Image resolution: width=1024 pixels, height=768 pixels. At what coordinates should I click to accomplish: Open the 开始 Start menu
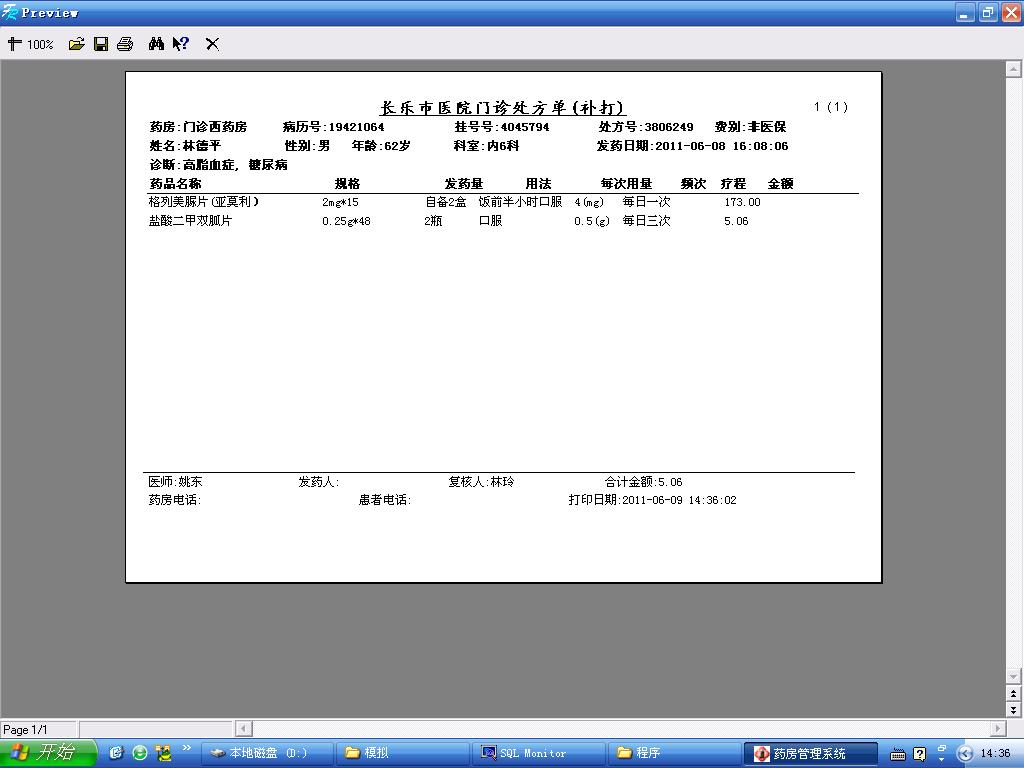(x=48, y=753)
